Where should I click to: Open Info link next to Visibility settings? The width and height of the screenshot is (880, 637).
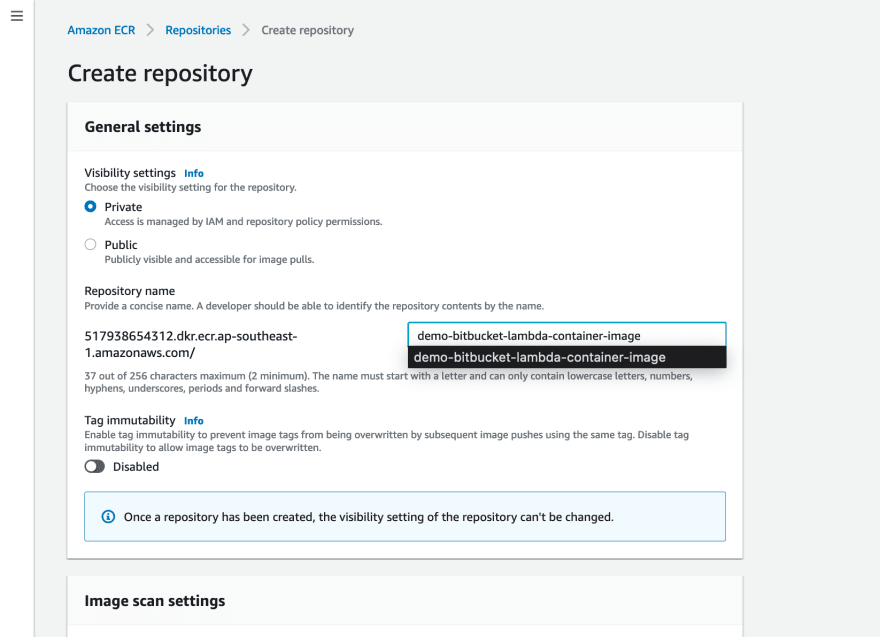[194, 173]
